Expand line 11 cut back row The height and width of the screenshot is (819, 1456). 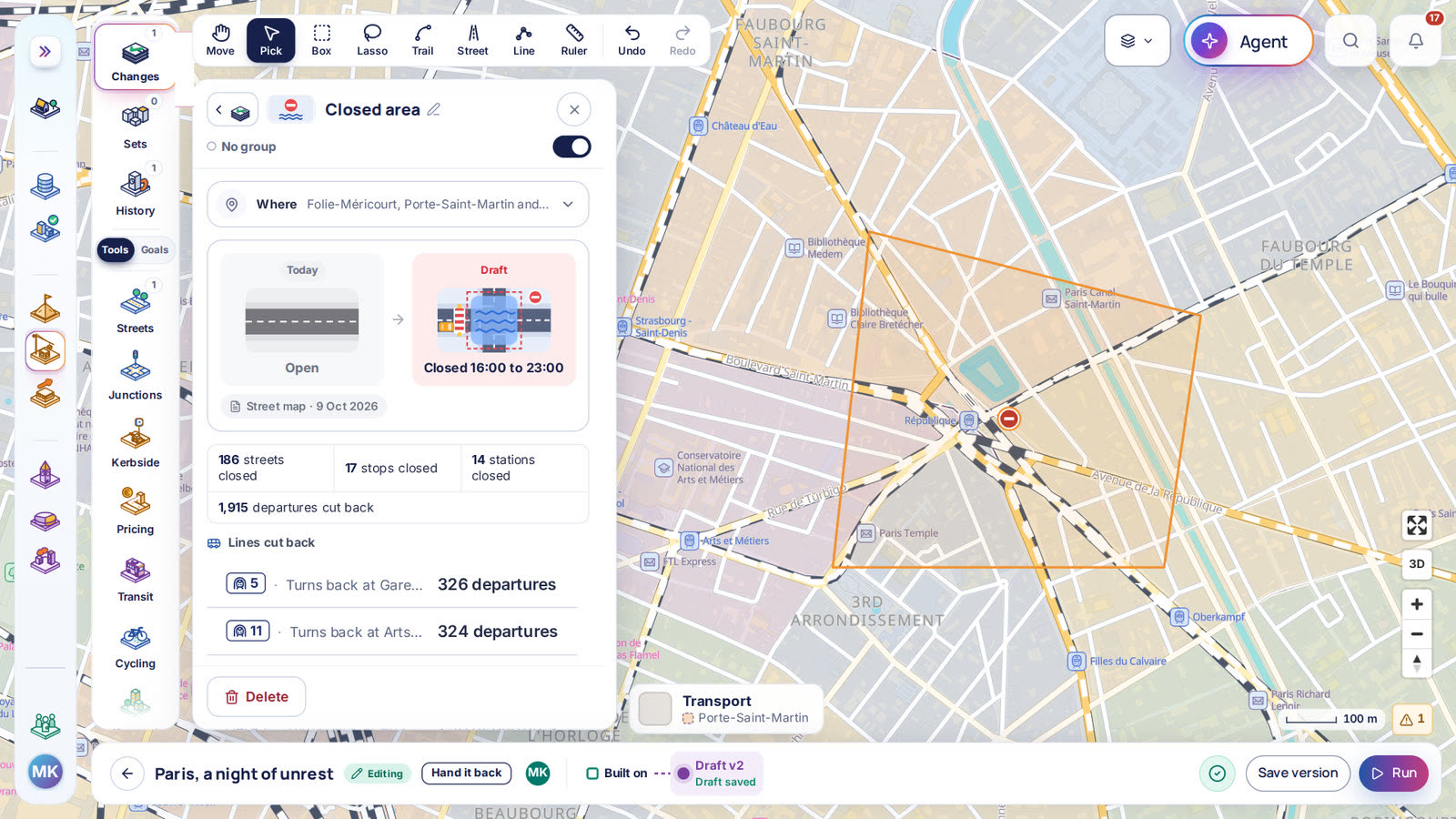pos(392,632)
